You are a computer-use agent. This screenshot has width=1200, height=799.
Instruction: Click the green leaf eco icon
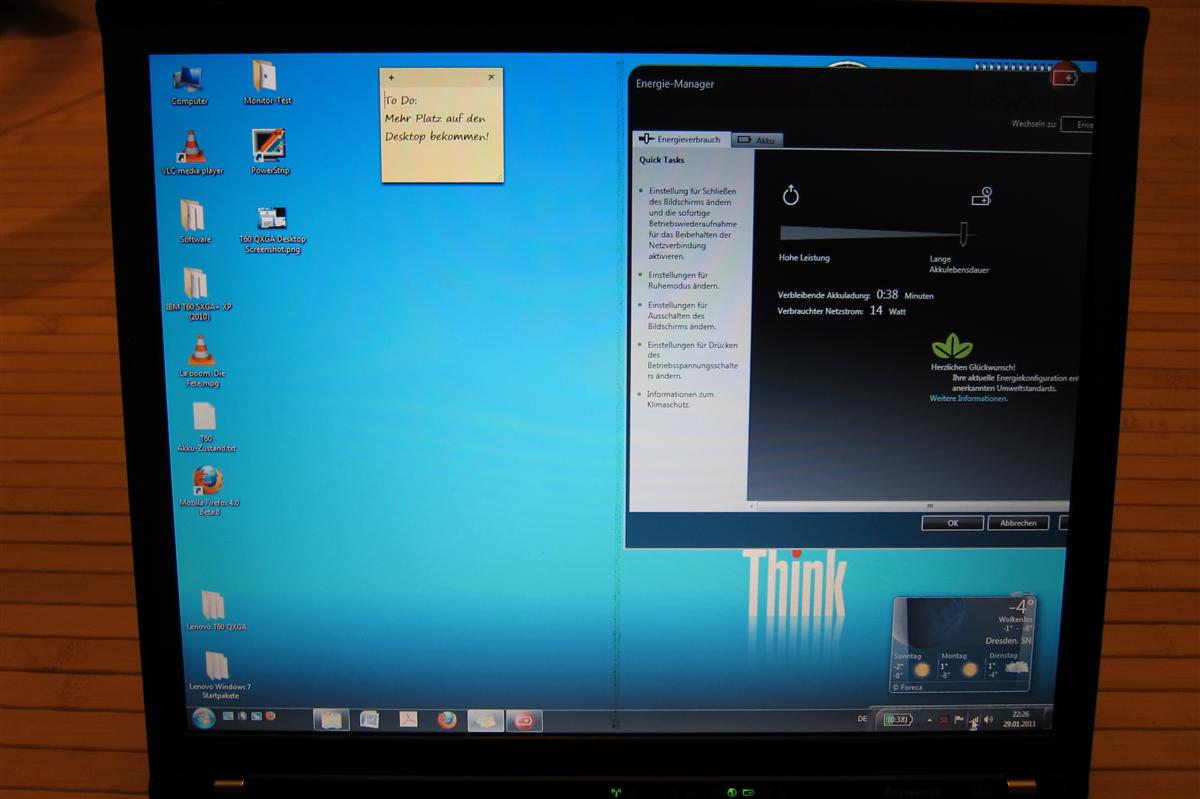[x=952, y=346]
